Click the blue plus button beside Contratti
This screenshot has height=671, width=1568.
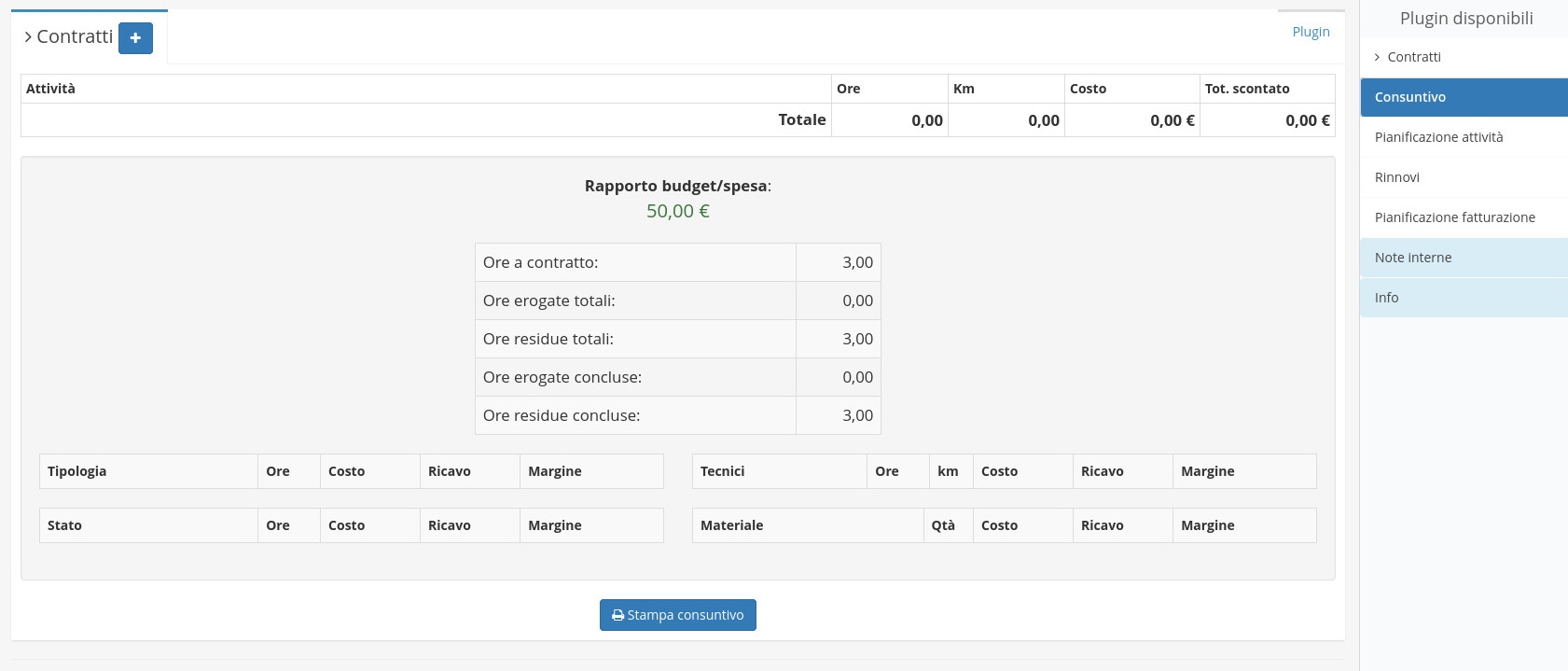click(x=135, y=38)
